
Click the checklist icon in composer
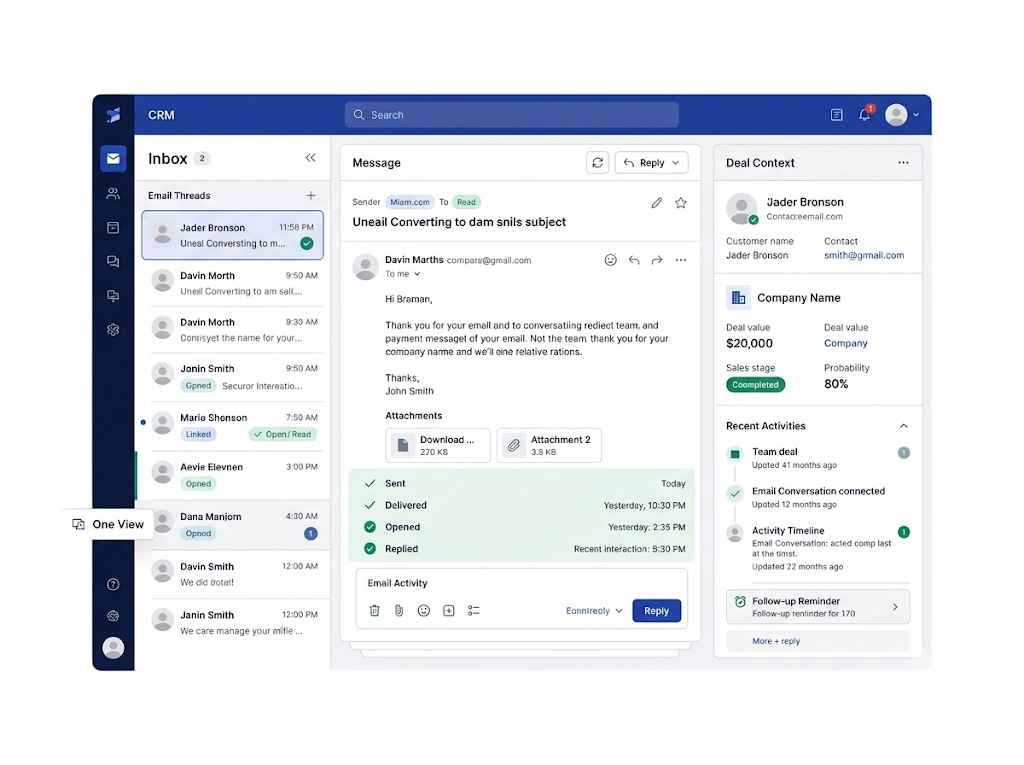473,610
